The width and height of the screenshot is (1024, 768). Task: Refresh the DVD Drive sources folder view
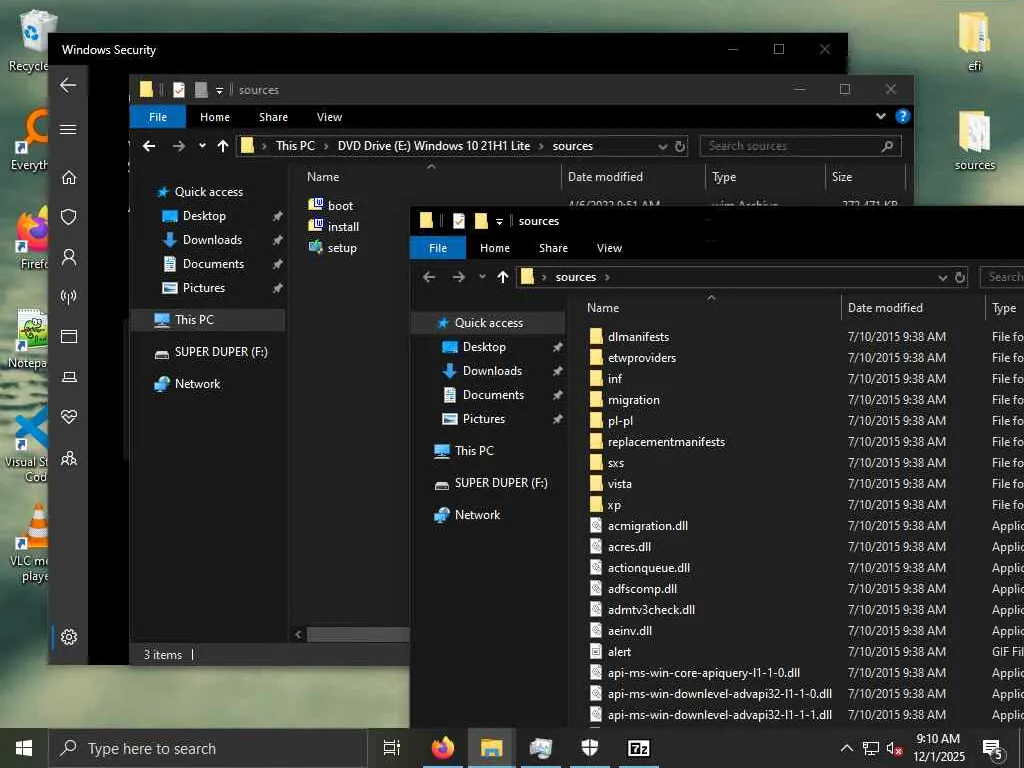click(x=680, y=146)
